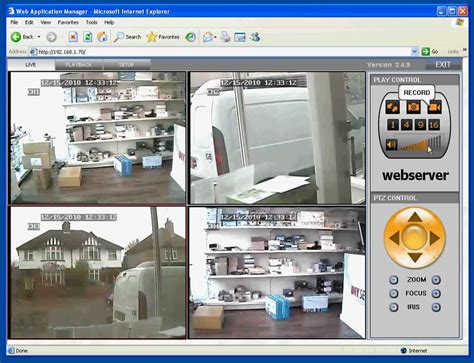Mute audio with the speaker icon
This screenshot has width=474, height=363.
coord(391,145)
